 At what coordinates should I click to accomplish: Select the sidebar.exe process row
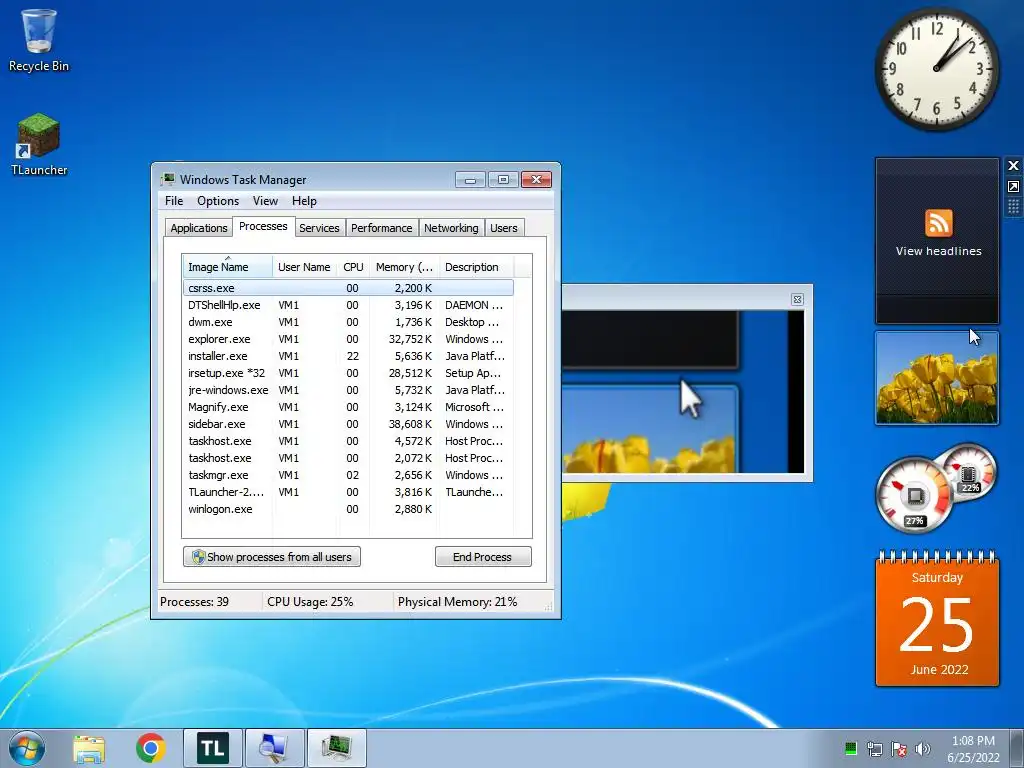348,424
